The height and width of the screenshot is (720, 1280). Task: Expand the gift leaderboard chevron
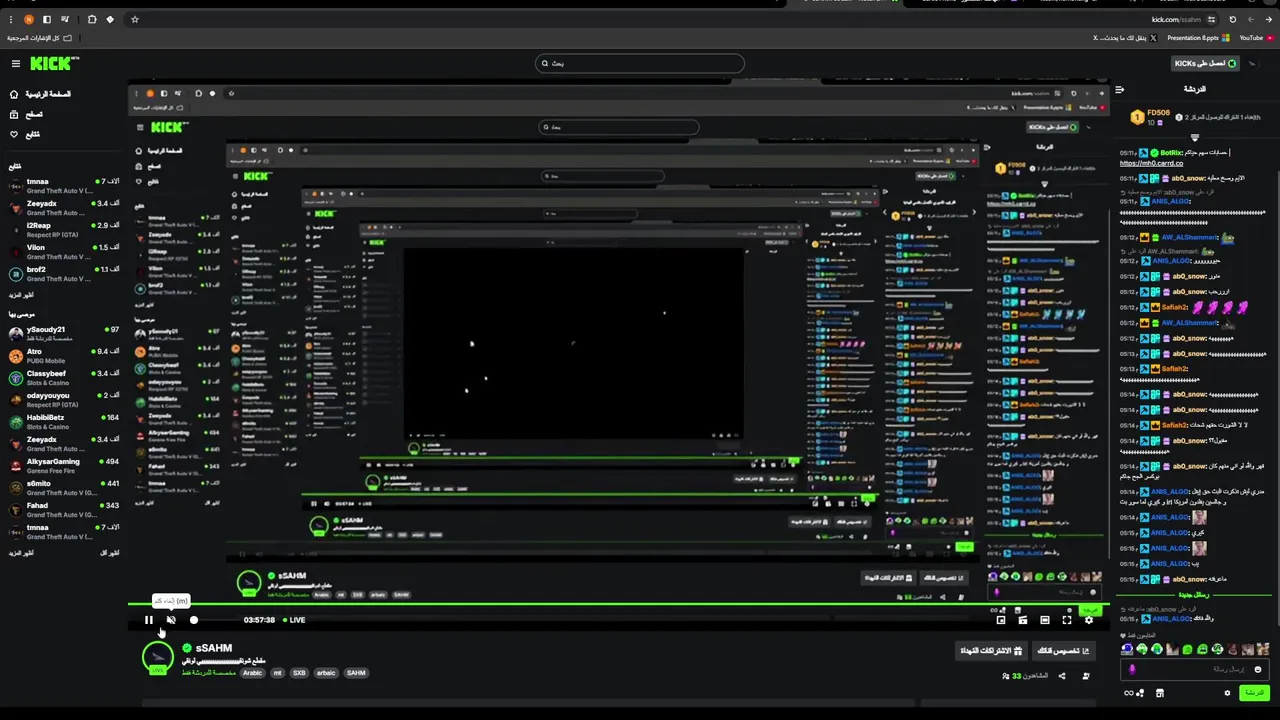pyautogui.click(x=1194, y=139)
